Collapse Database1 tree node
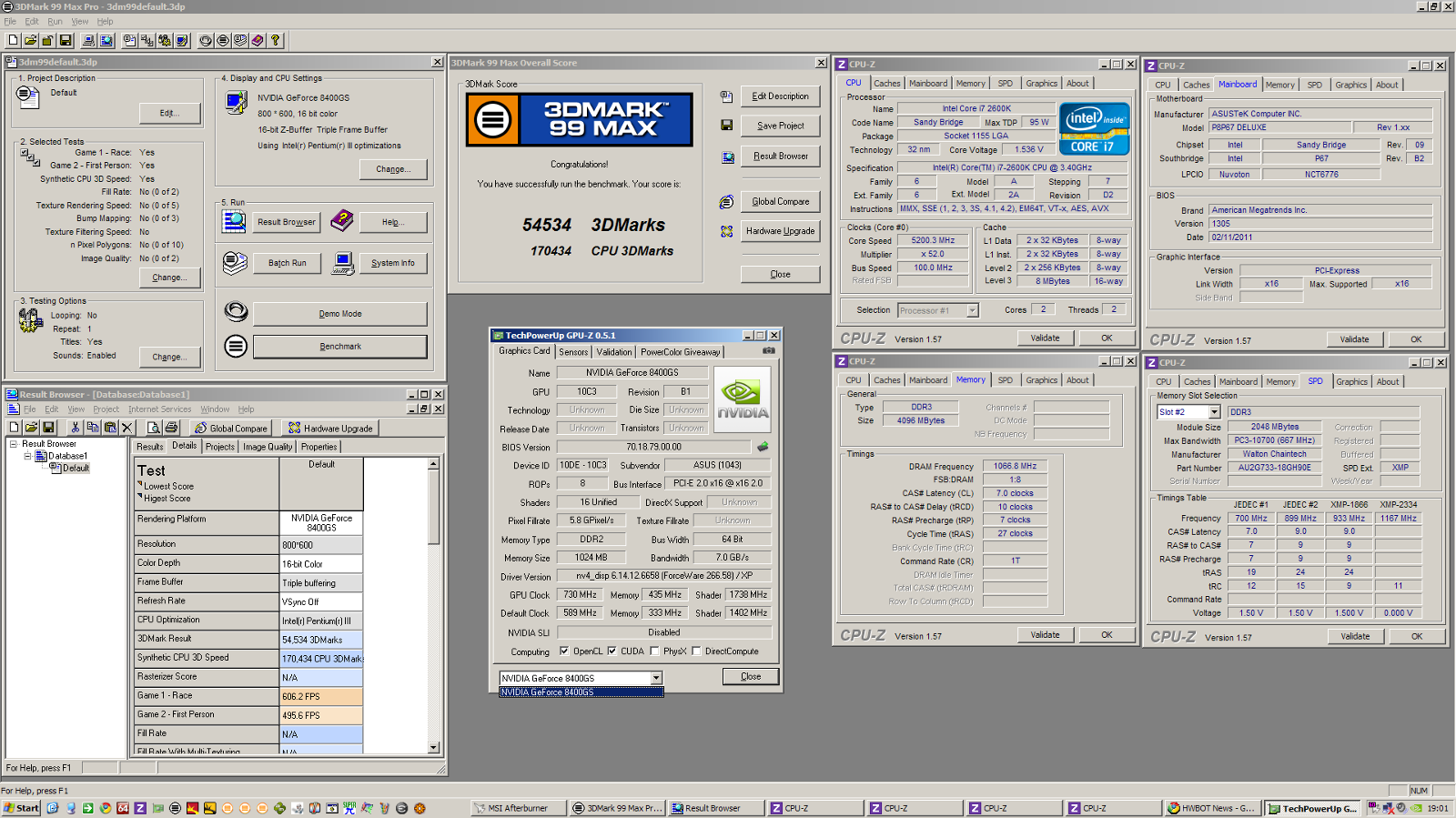 click(x=27, y=456)
